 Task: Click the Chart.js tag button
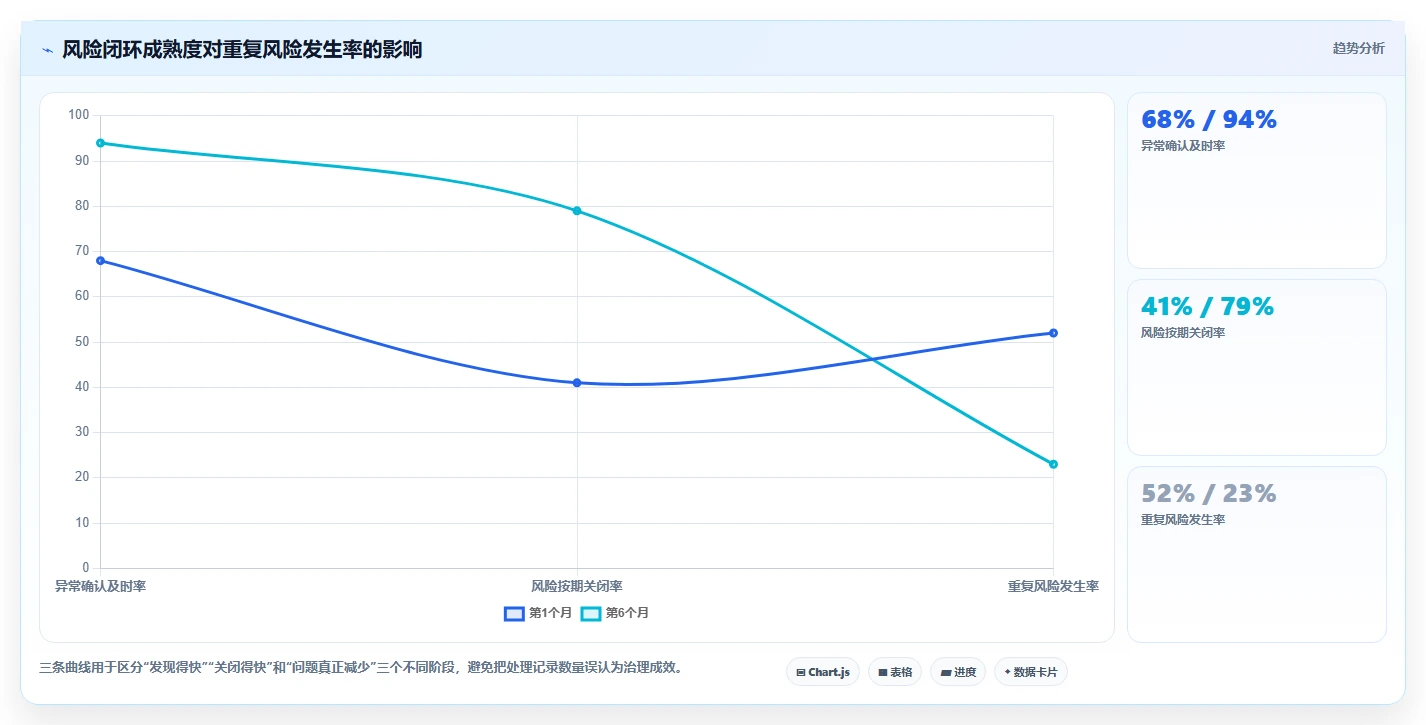pos(823,672)
